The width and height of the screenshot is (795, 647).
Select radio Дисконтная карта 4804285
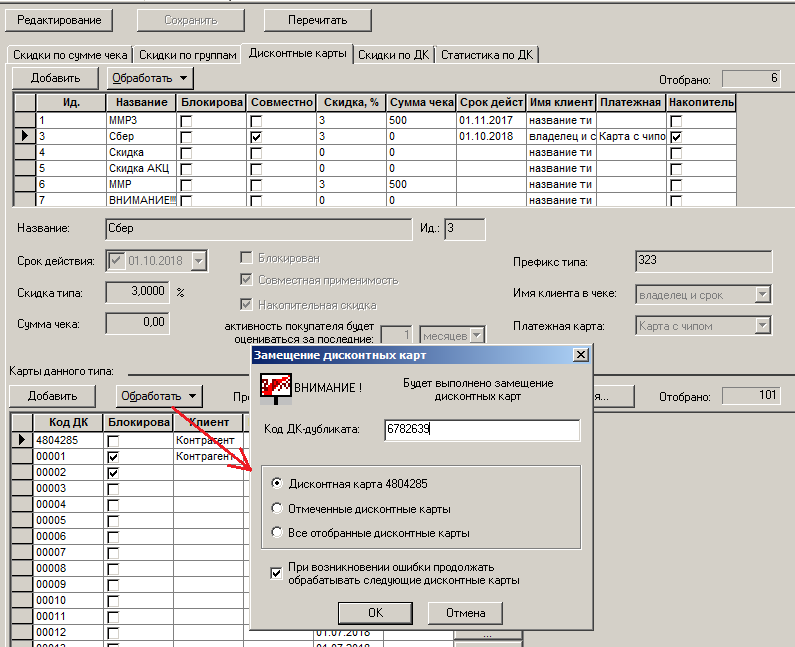pyautogui.click(x=277, y=483)
